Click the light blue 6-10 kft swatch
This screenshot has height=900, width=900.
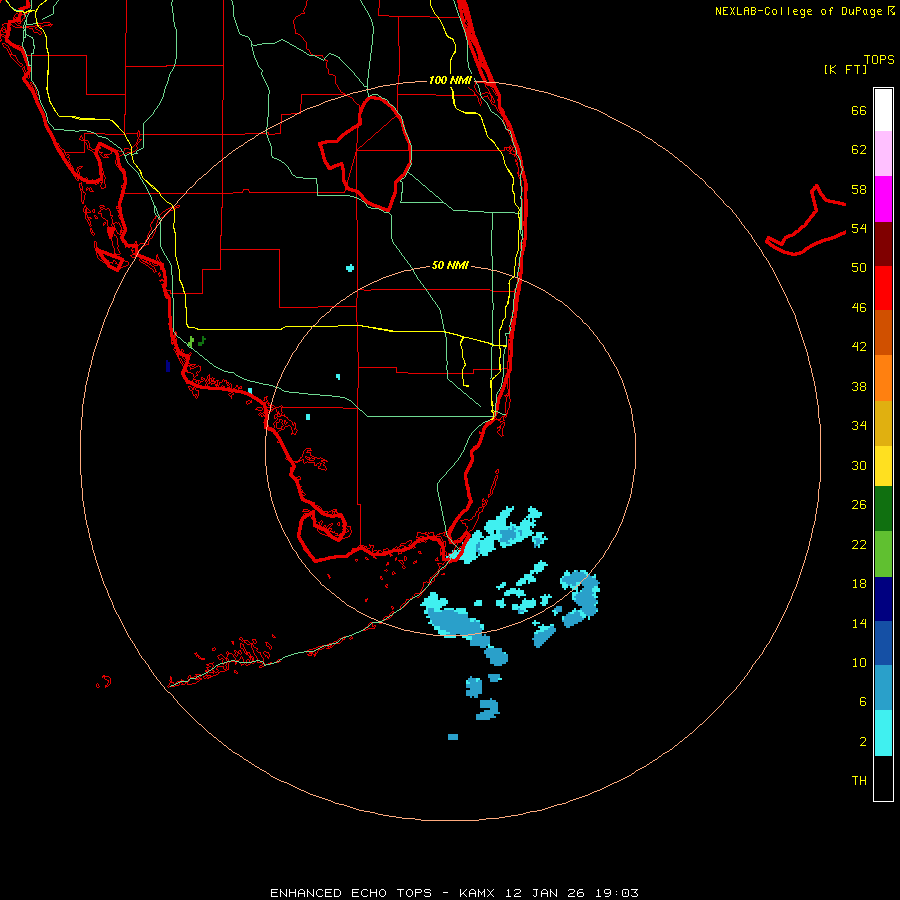[x=883, y=688]
